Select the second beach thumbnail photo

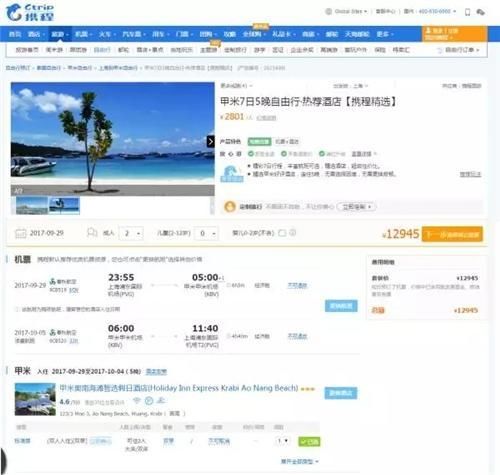point(64,205)
